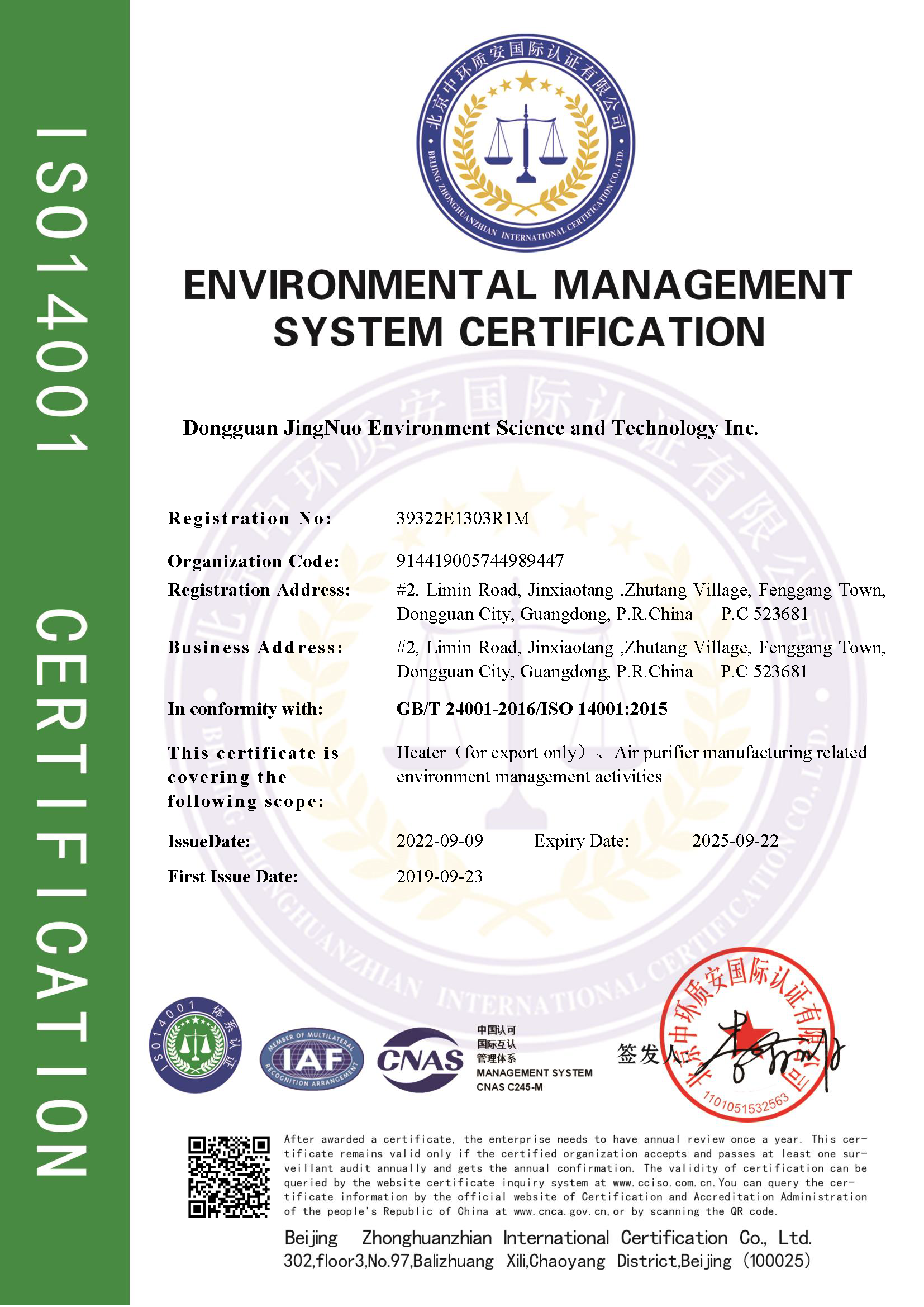
Task: Select the registration number 39322E1303R1M
Action: (x=463, y=518)
